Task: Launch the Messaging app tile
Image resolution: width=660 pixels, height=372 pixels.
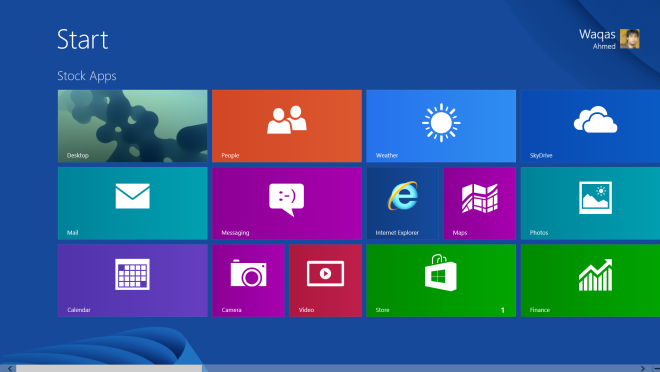Action: pos(287,203)
